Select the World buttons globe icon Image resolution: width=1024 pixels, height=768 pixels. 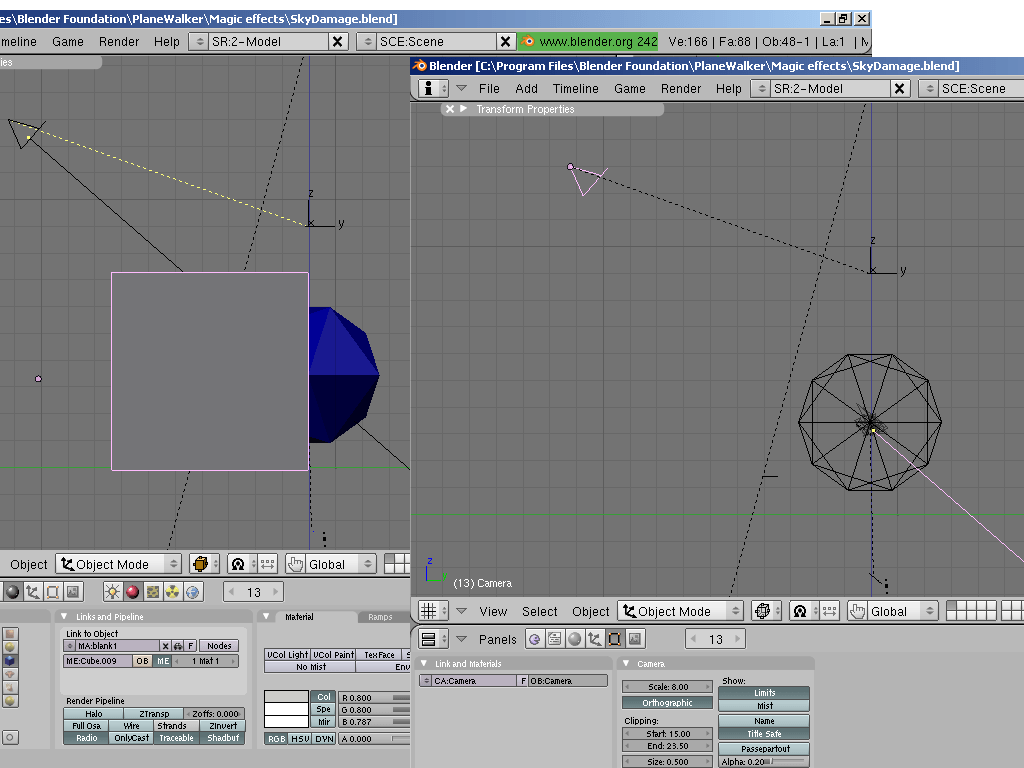pos(191,591)
